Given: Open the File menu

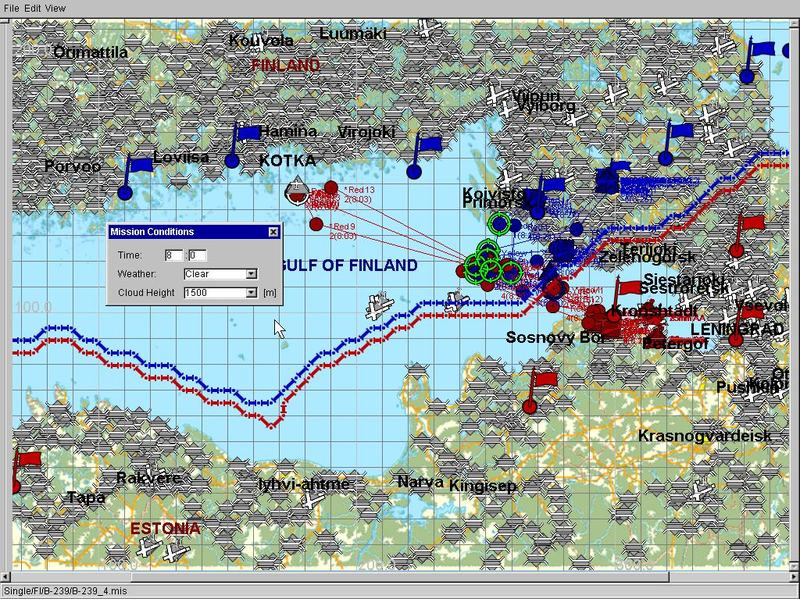Looking at the screenshot, I should point(11,8).
